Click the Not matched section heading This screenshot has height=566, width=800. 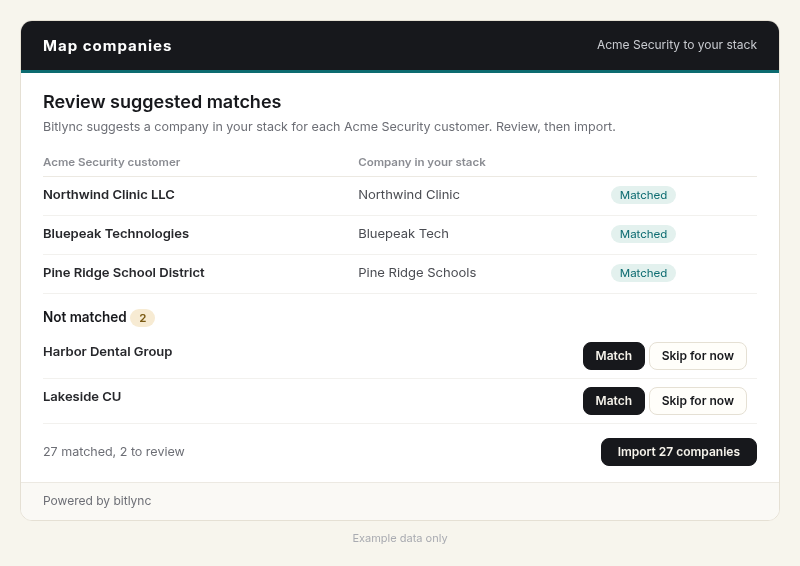click(x=85, y=317)
